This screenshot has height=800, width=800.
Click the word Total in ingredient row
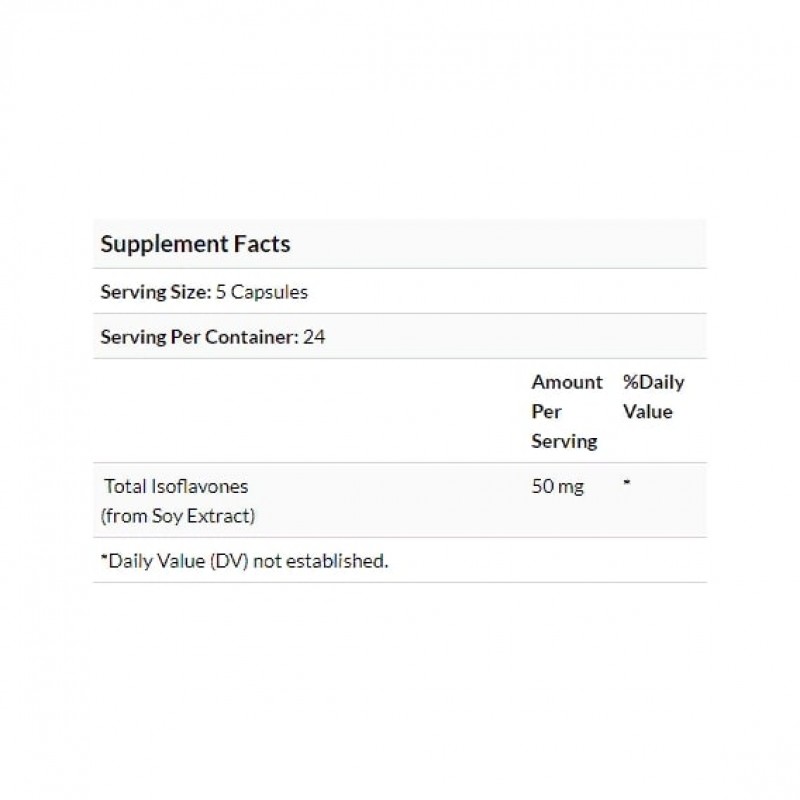tap(126, 486)
